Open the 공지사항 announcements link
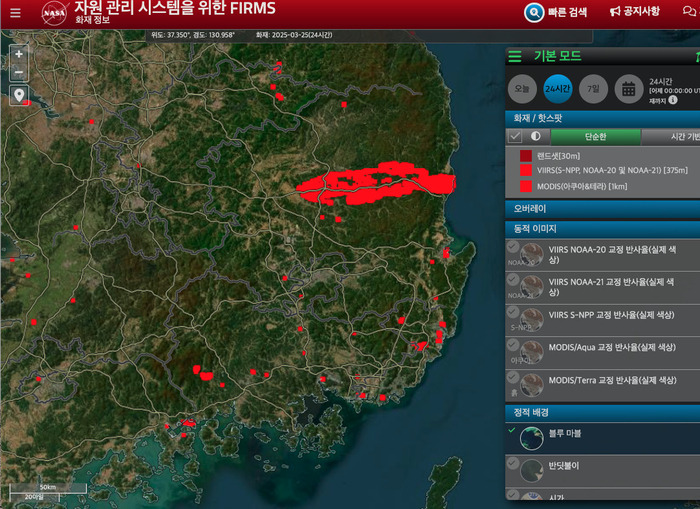This screenshot has height=509, width=700. 635,11
